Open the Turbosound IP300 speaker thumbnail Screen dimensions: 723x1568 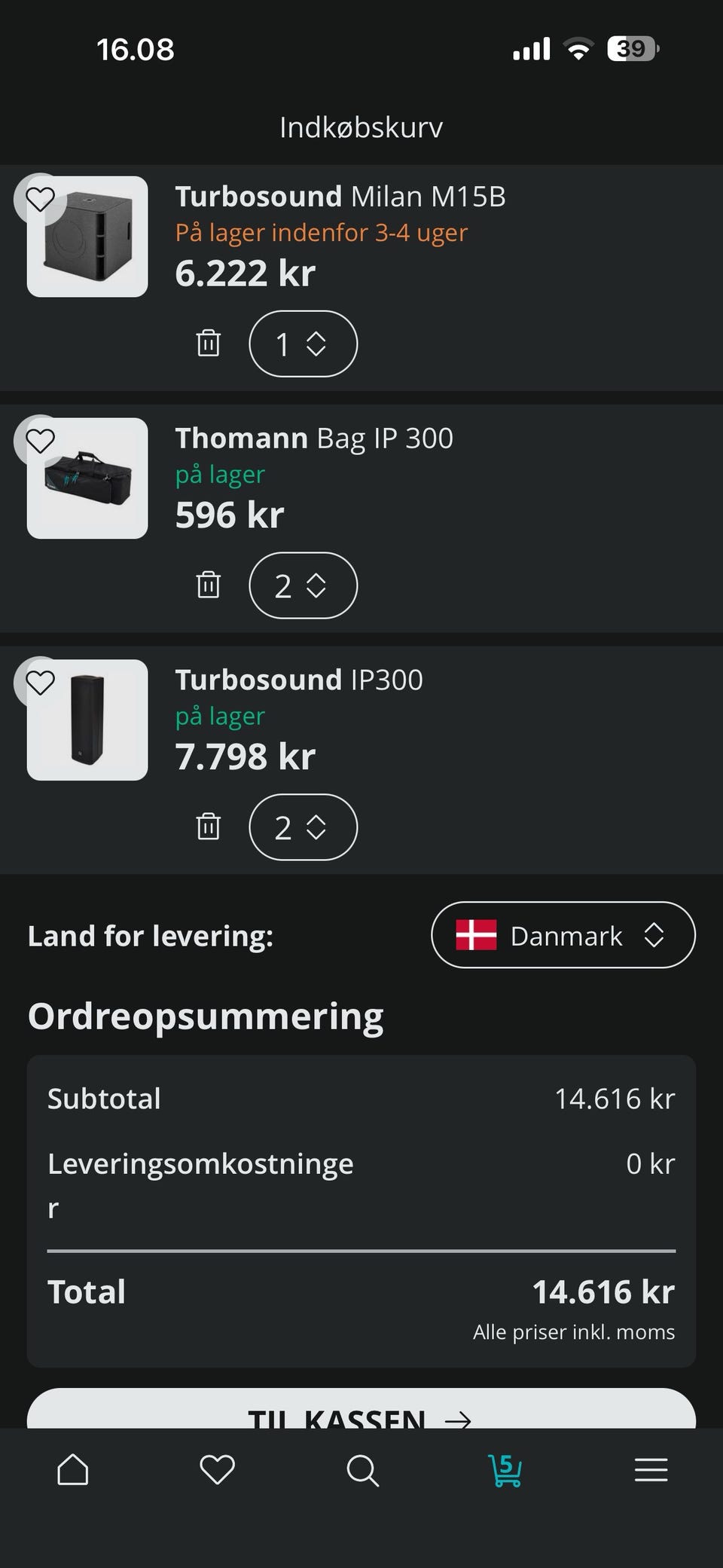[87, 720]
